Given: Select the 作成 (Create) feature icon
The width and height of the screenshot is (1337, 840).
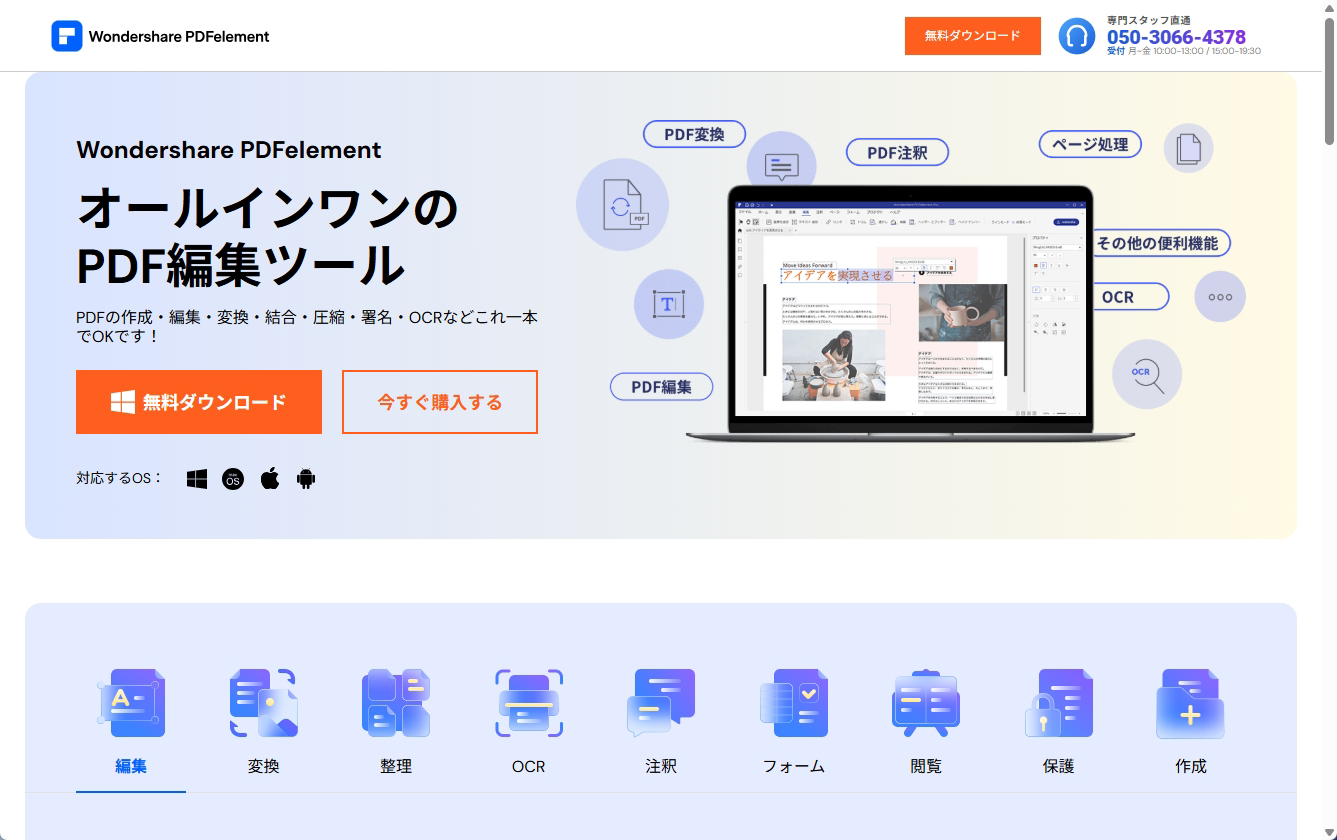Looking at the screenshot, I should [x=1189, y=703].
